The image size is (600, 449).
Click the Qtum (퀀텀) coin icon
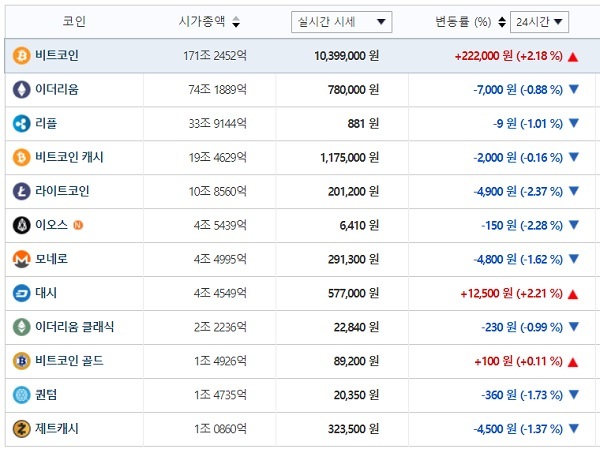pyautogui.click(x=22, y=395)
